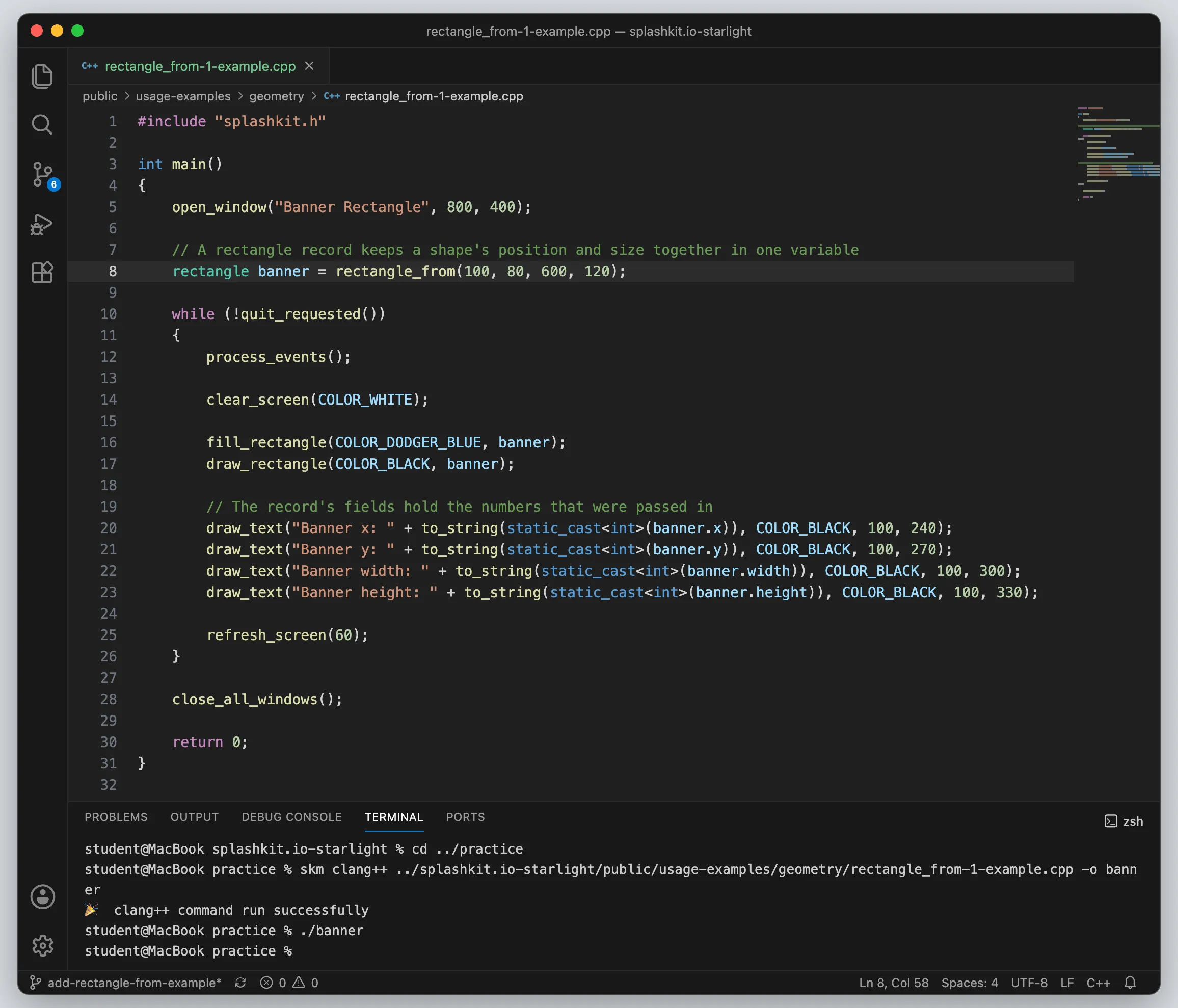Change file encoding UTF-8

click(1029, 983)
